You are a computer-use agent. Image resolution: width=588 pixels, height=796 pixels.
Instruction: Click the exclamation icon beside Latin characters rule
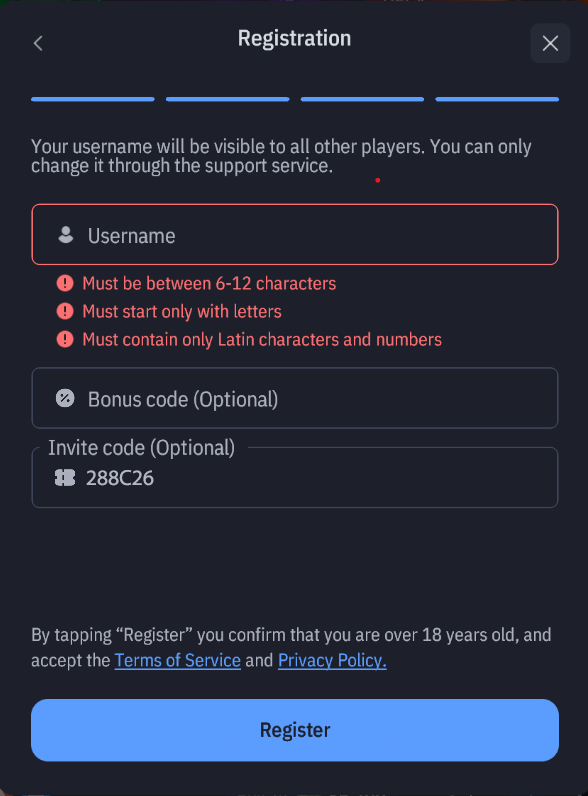point(65,339)
